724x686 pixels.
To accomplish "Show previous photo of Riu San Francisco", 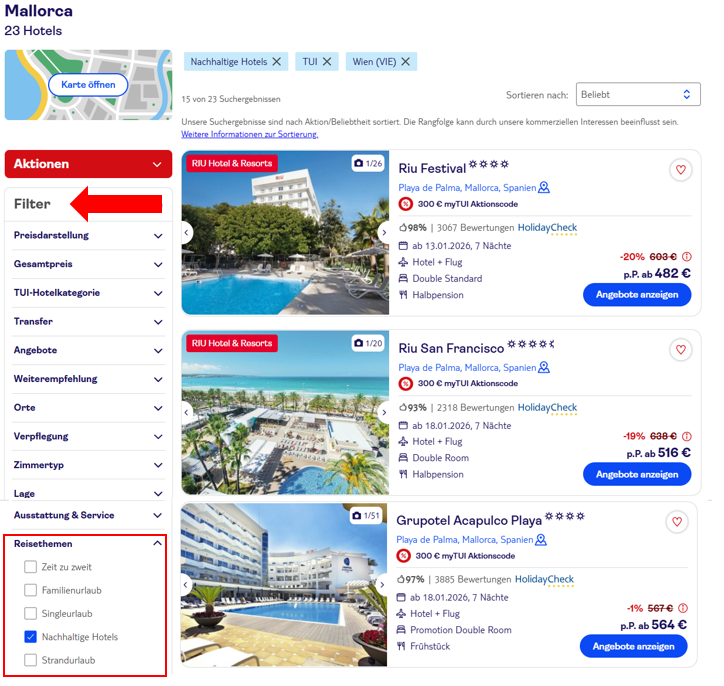I will coord(187,412).
